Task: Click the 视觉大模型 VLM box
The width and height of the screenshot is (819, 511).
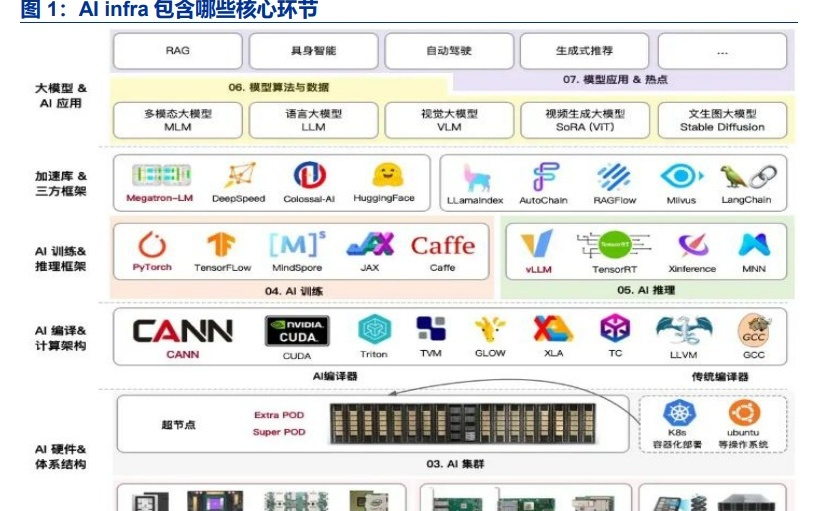Action: (x=449, y=120)
